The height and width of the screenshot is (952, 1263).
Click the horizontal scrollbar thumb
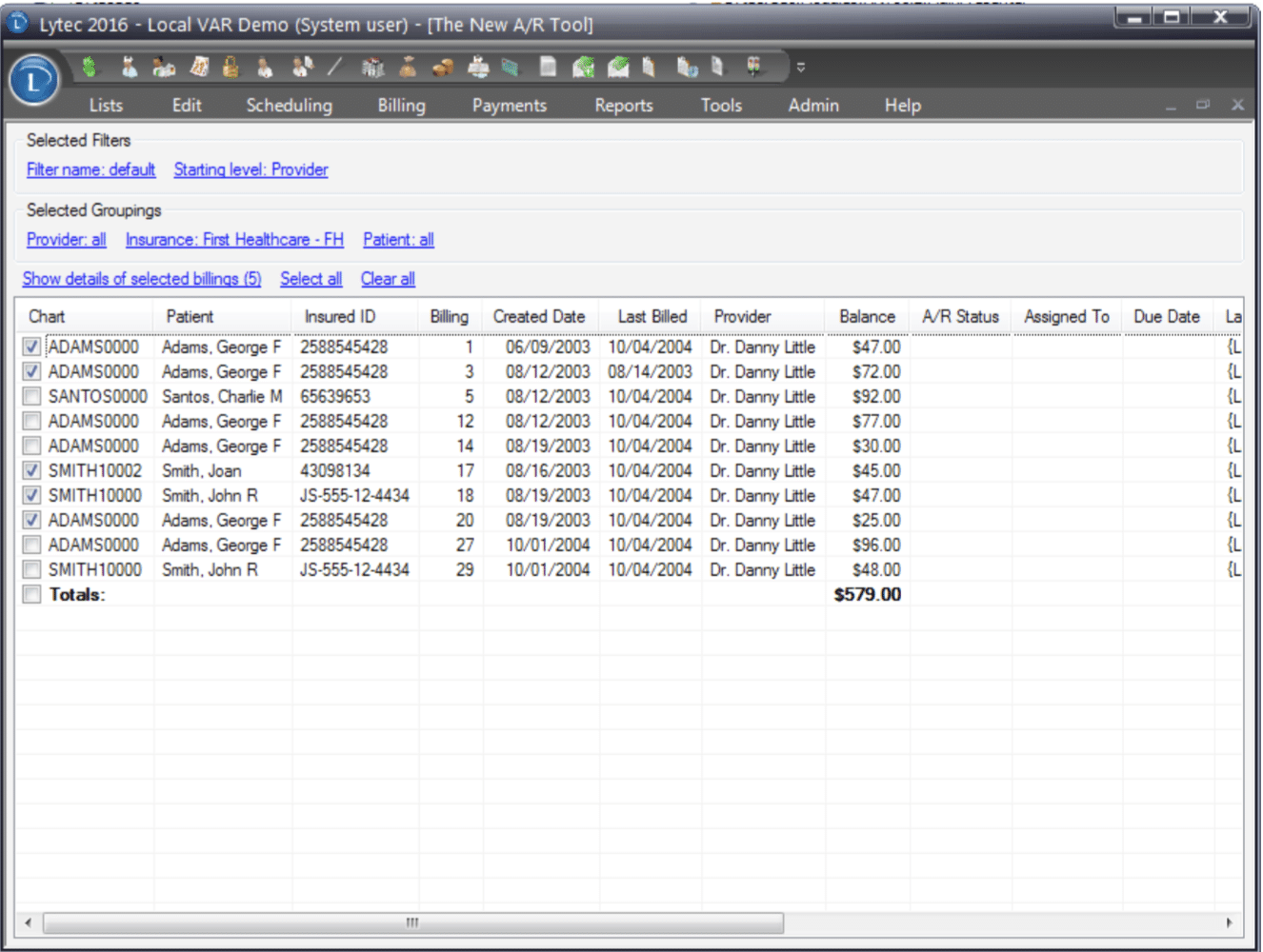pos(413,922)
